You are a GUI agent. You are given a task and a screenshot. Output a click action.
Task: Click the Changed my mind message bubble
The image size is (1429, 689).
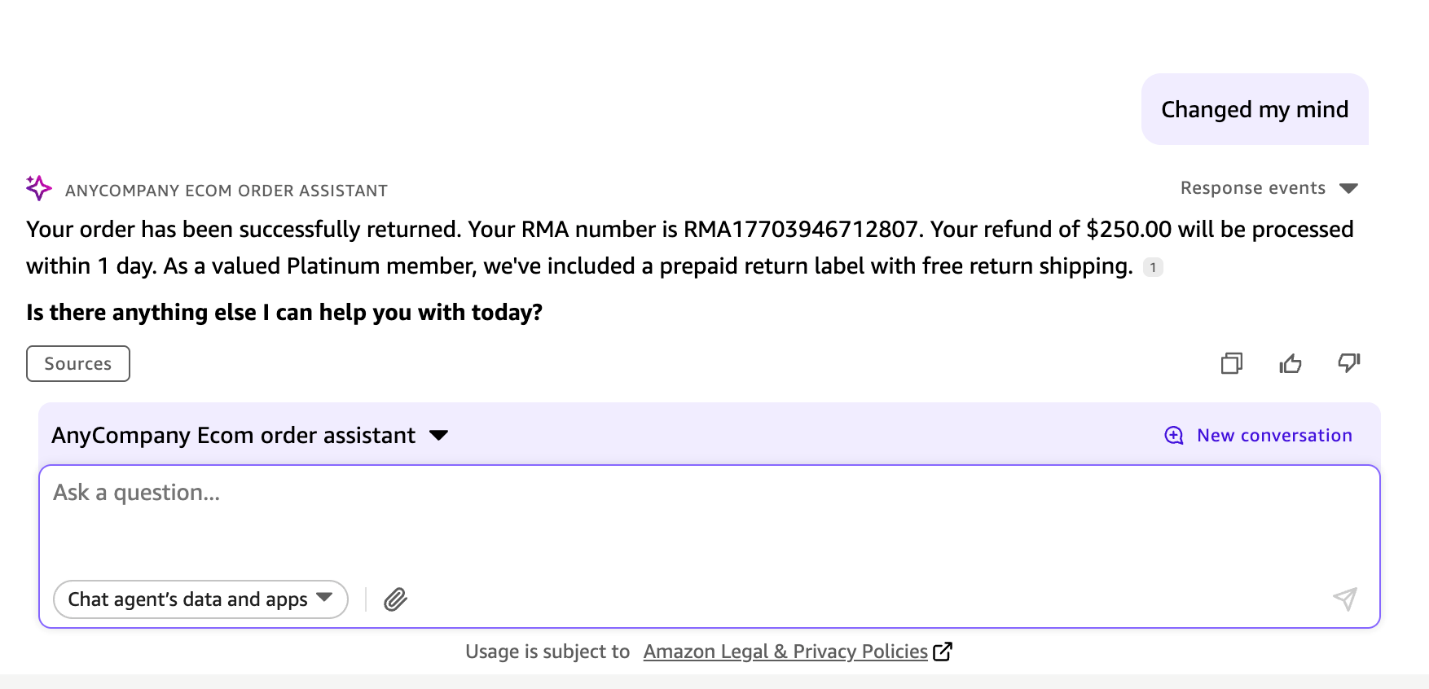(1254, 110)
